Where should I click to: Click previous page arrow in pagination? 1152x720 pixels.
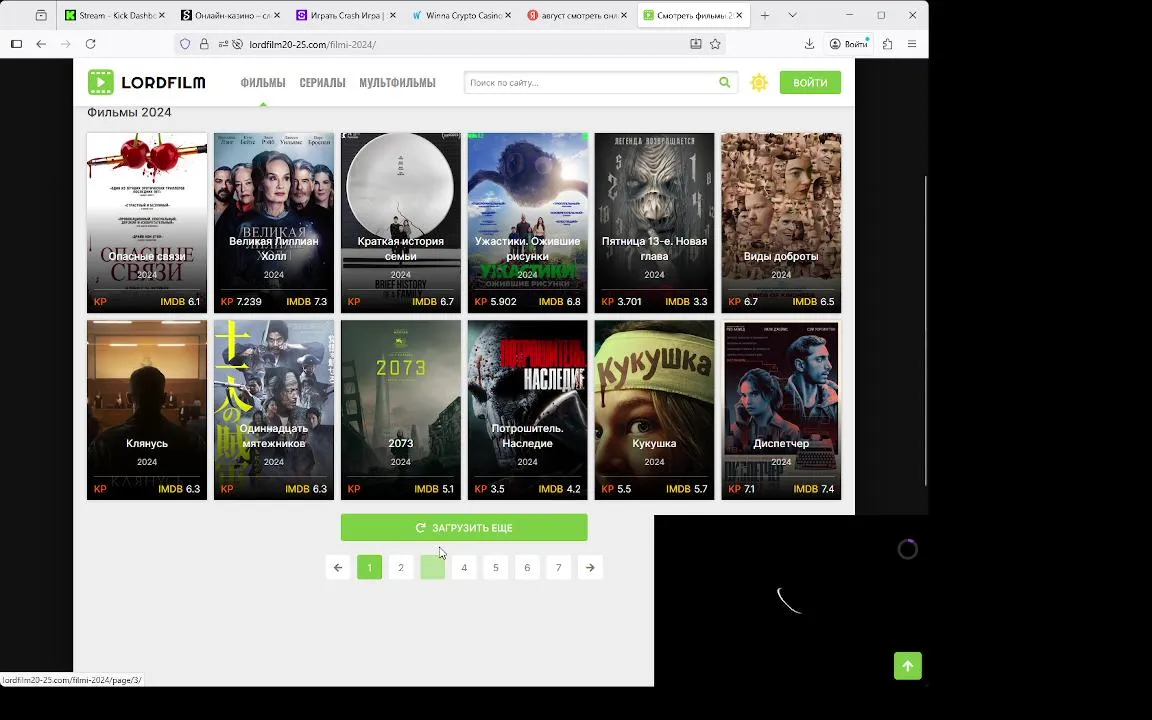(x=338, y=567)
